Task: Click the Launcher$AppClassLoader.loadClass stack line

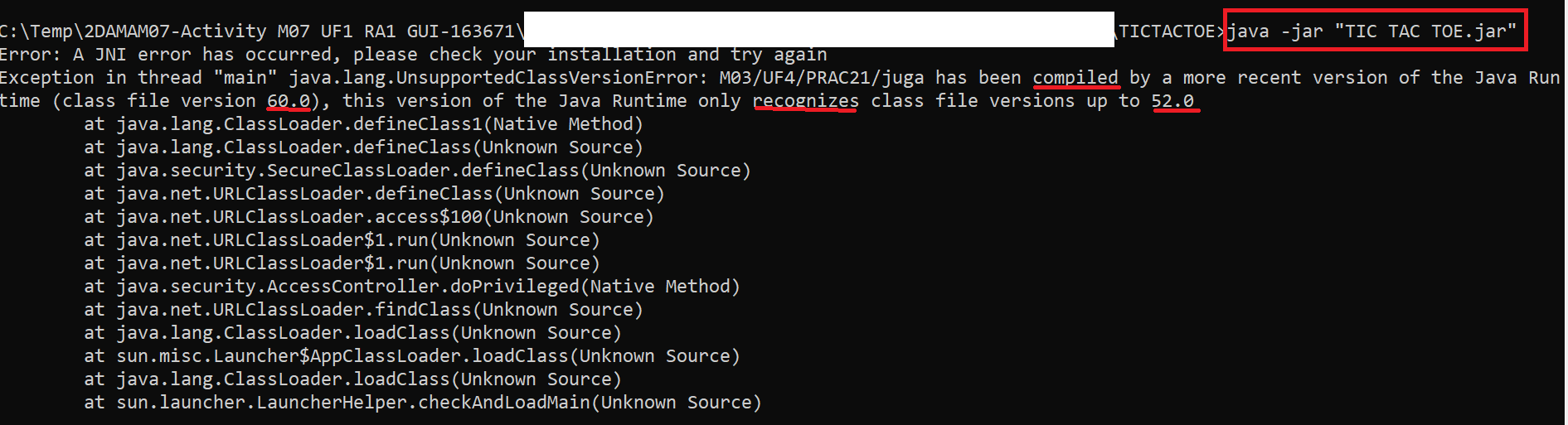Action: pyautogui.click(x=412, y=356)
